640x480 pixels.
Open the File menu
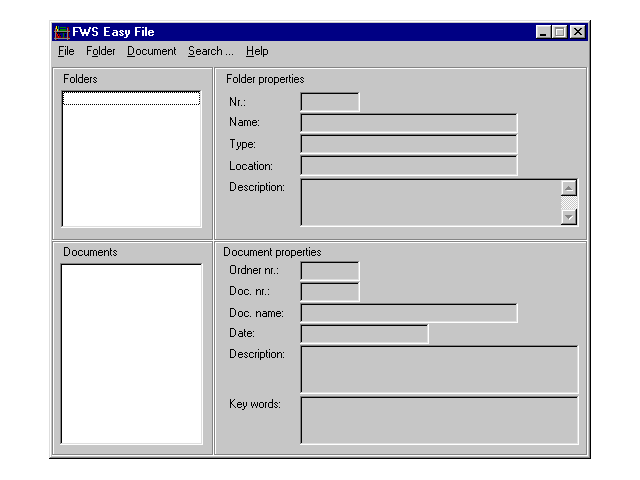pos(66,51)
